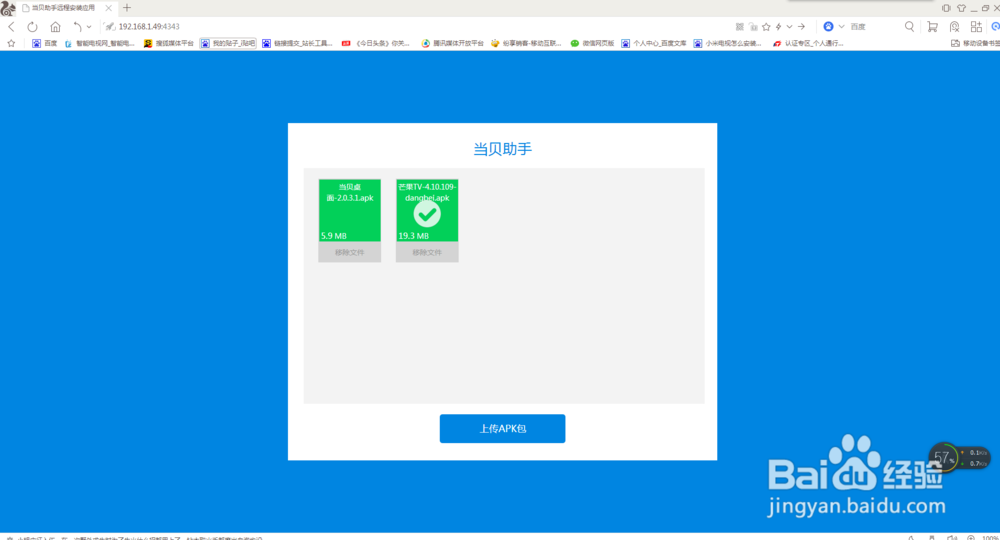
Task: Click the zoom 100% status bar indicator
Action: click(x=990, y=537)
